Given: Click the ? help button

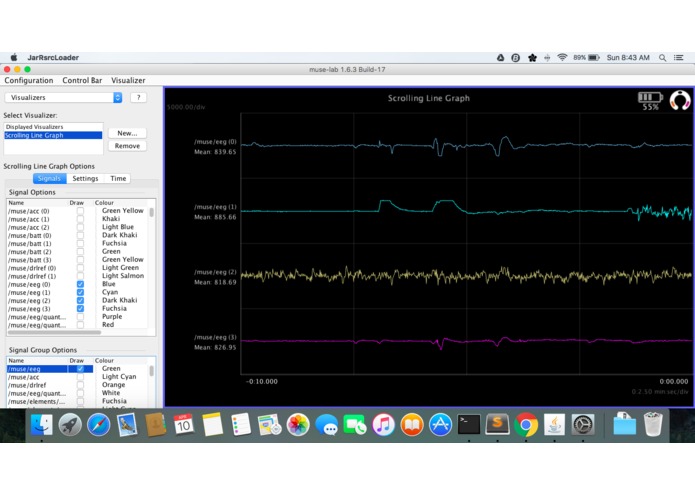Looking at the screenshot, I should (x=138, y=97).
